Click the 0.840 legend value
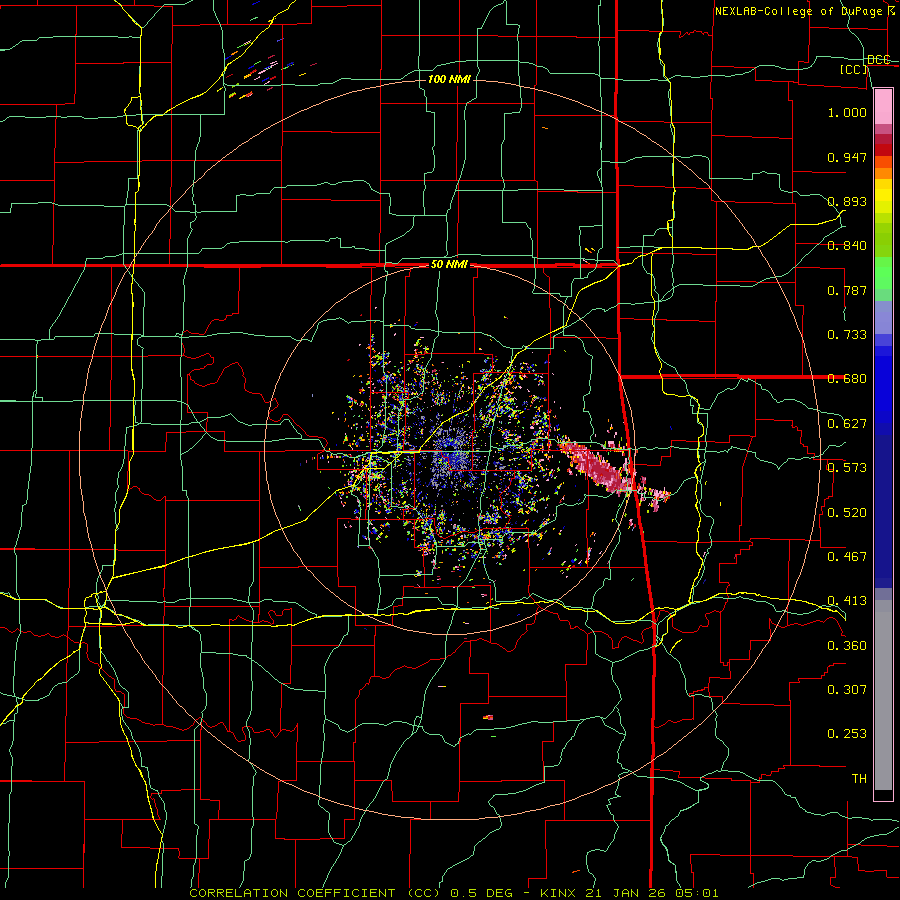Screen dimensions: 900x900 (x=847, y=246)
